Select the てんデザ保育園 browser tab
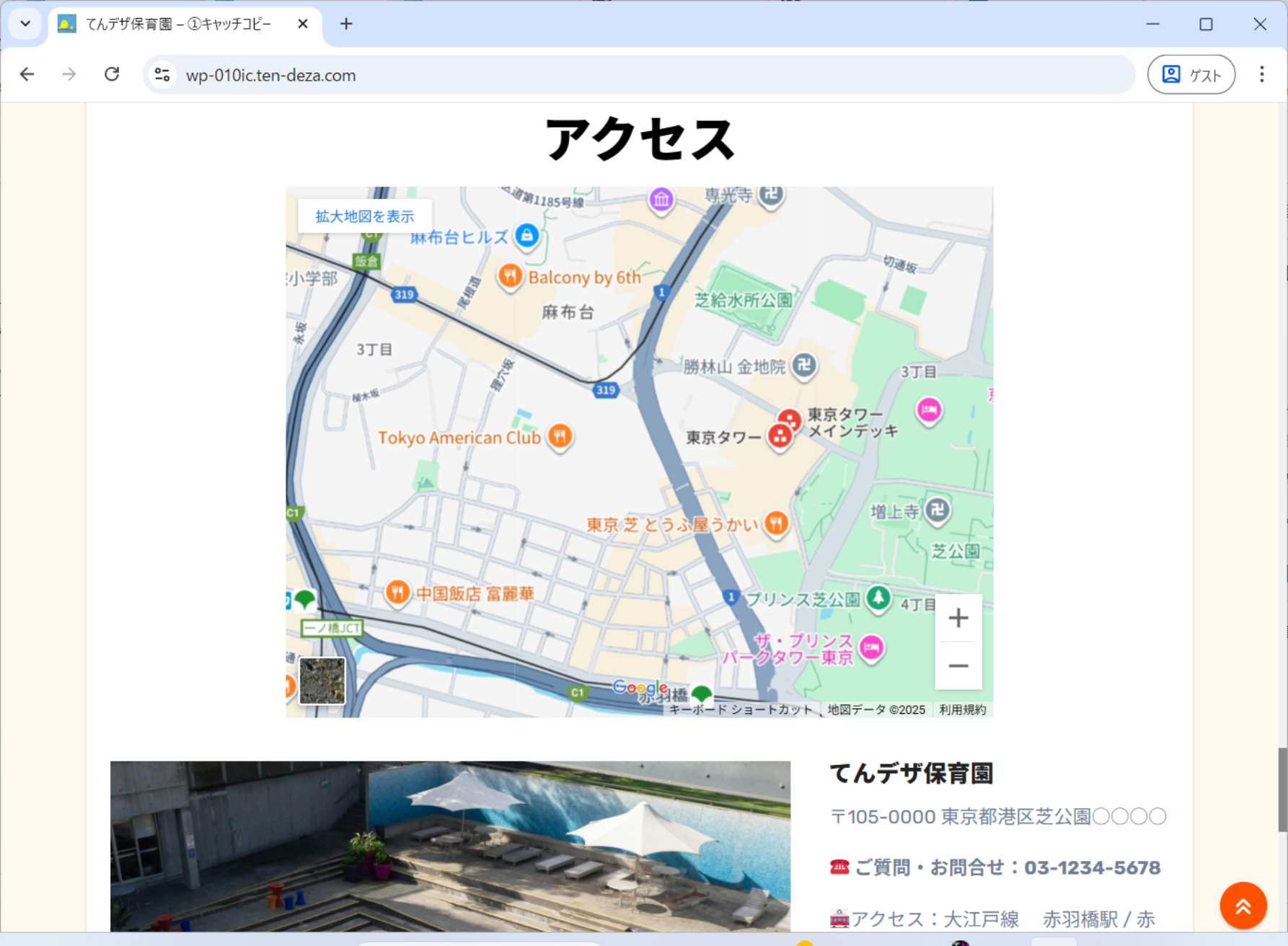The width and height of the screenshot is (1288, 946). [x=179, y=24]
